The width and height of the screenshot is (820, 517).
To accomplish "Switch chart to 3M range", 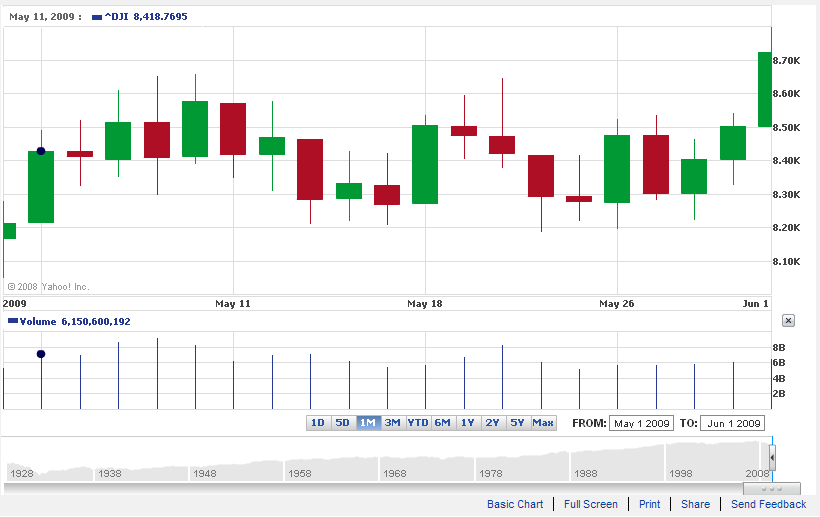I will (x=392, y=423).
